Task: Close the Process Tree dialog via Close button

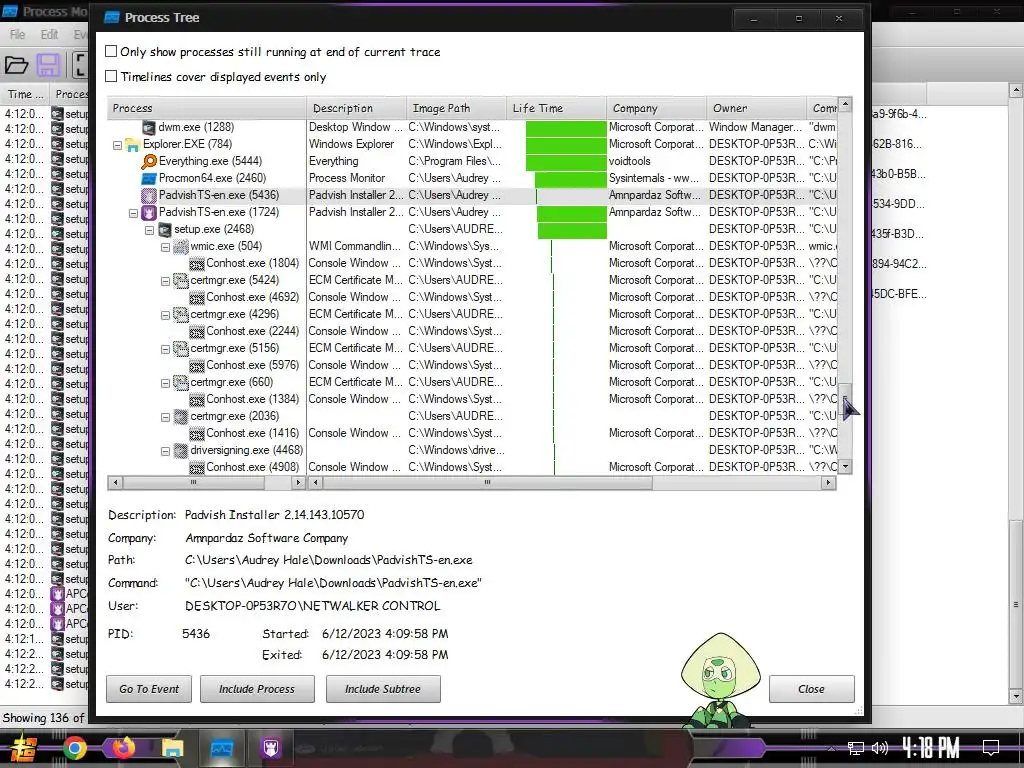Action: point(812,689)
